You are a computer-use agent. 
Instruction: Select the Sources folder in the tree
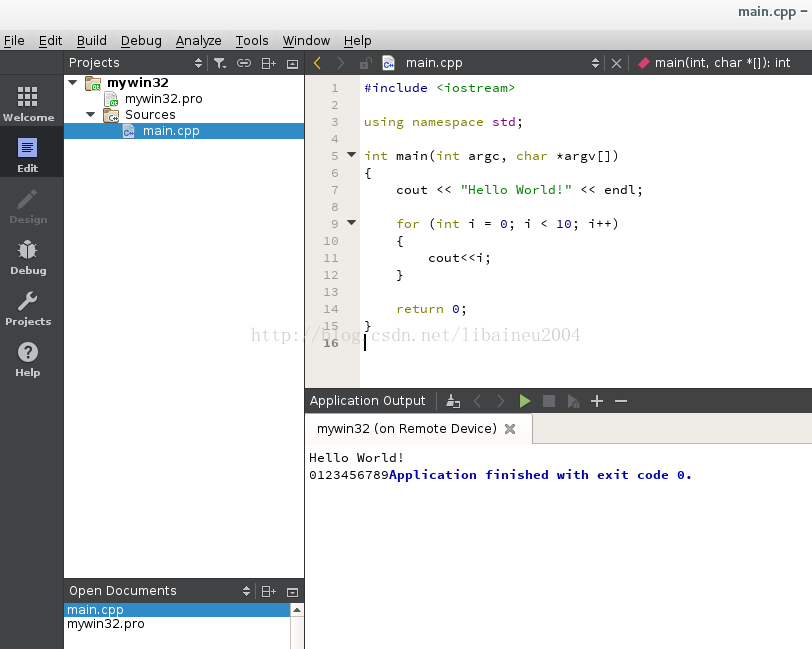pos(150,114)
